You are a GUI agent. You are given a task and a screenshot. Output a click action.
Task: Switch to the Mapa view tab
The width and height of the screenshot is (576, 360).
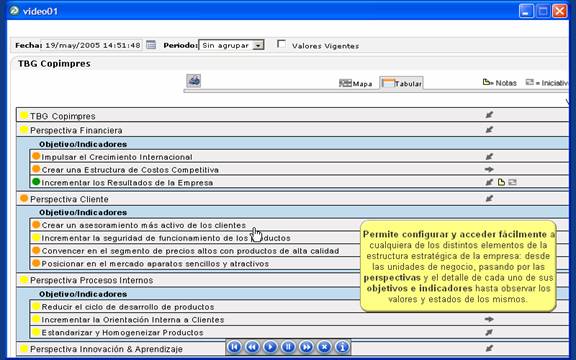(x=355, y=83)
